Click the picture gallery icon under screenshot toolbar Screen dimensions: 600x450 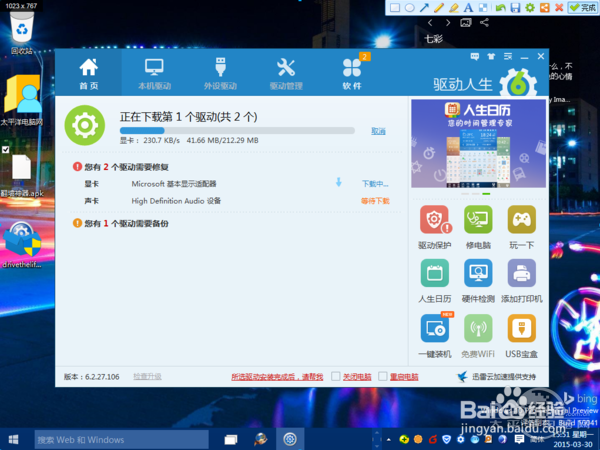pos(466,23)
